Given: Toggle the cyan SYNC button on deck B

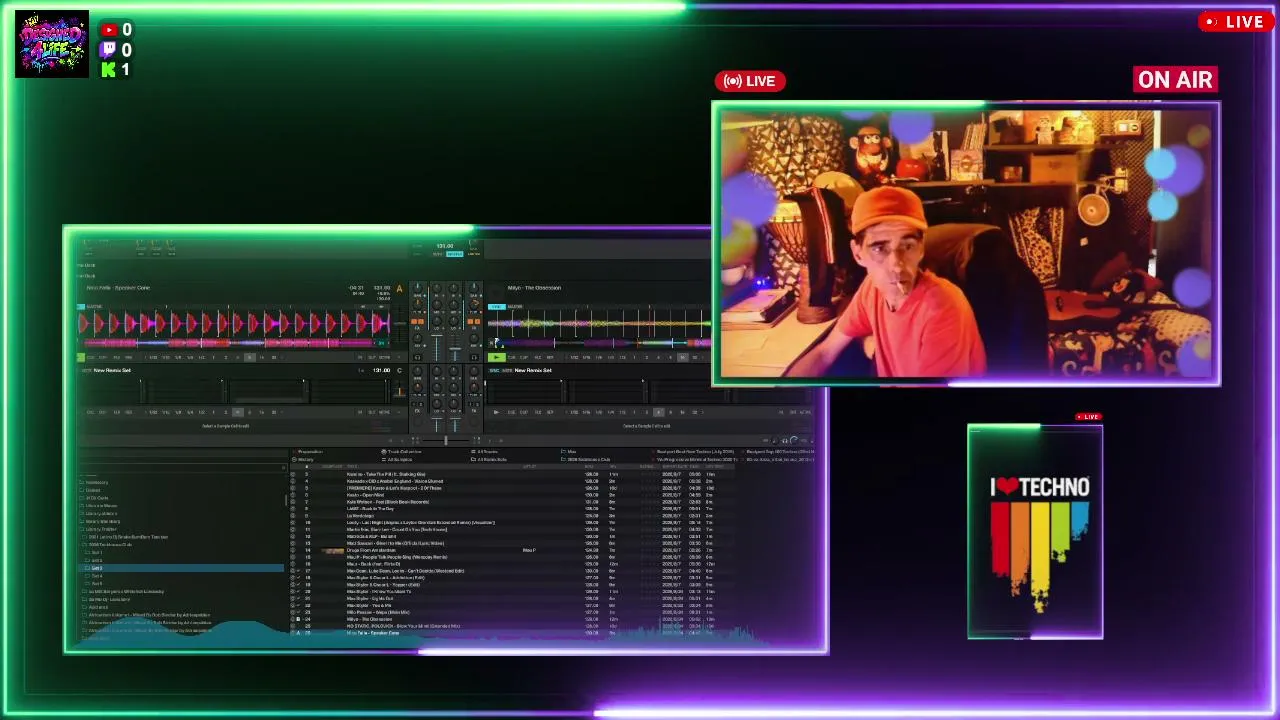Looking at the screenshot, I should point(497,307).
